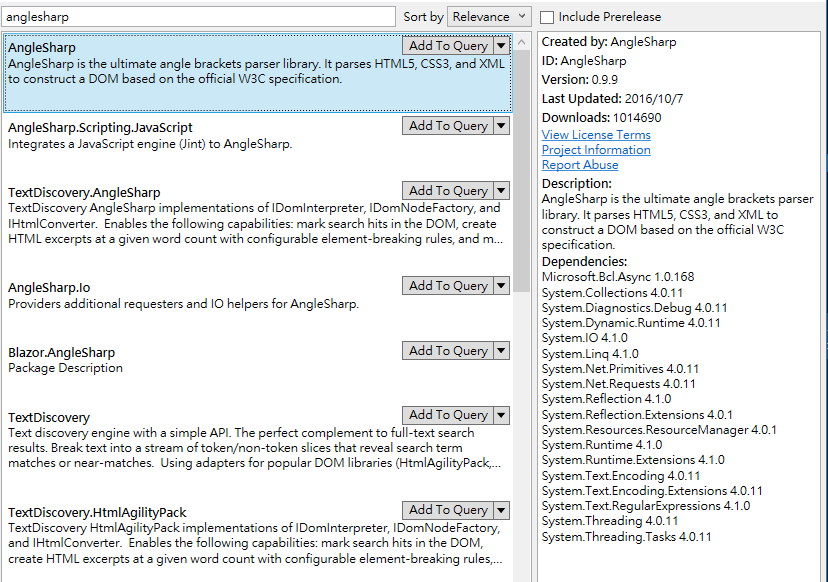Image resolution: width=828 pixels, height=582 pixels.
Task: Click Add To Query for Blazor.AngleSharp
Action: (448, 351)
